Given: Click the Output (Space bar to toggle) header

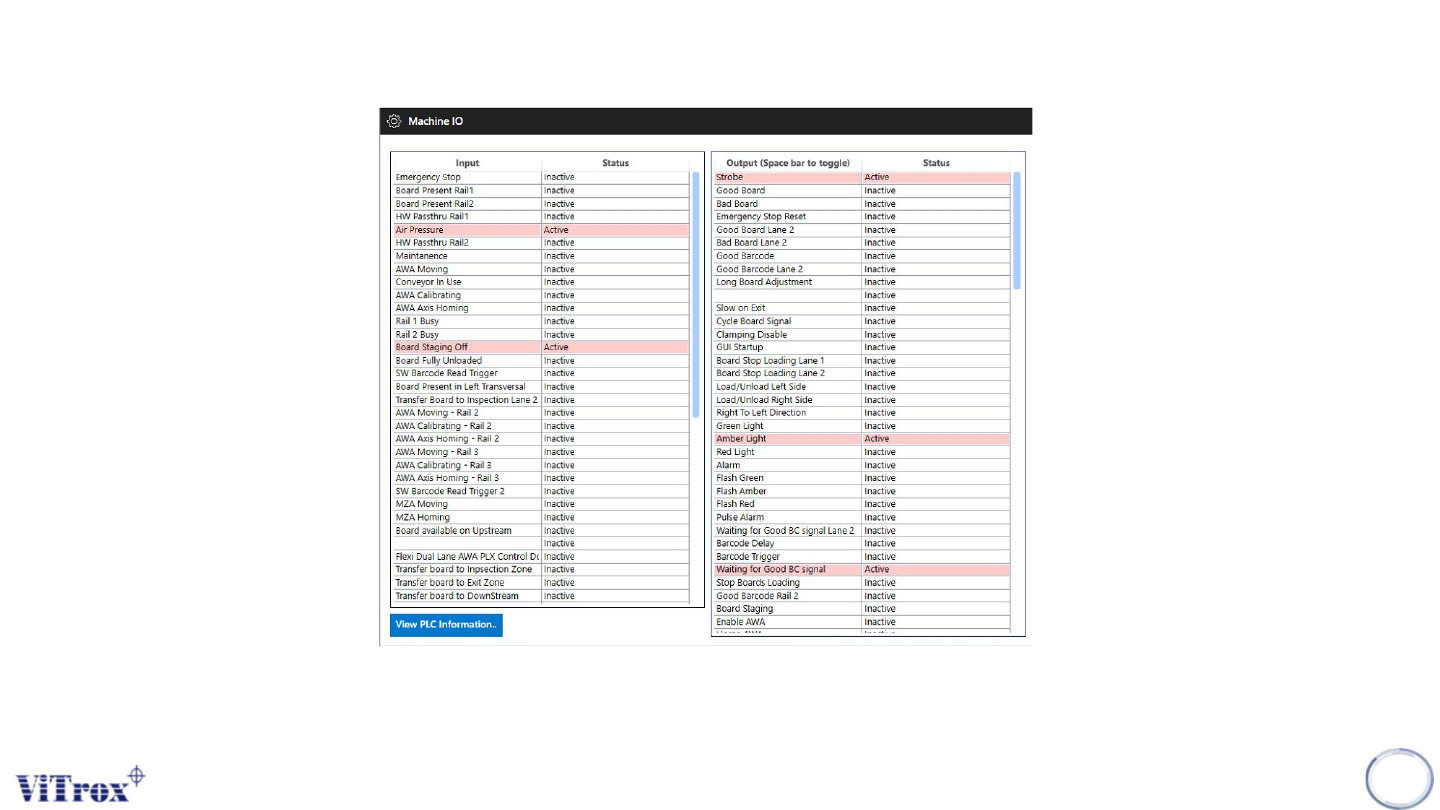Looking at the screenshot, I should (x=788, y=163).
